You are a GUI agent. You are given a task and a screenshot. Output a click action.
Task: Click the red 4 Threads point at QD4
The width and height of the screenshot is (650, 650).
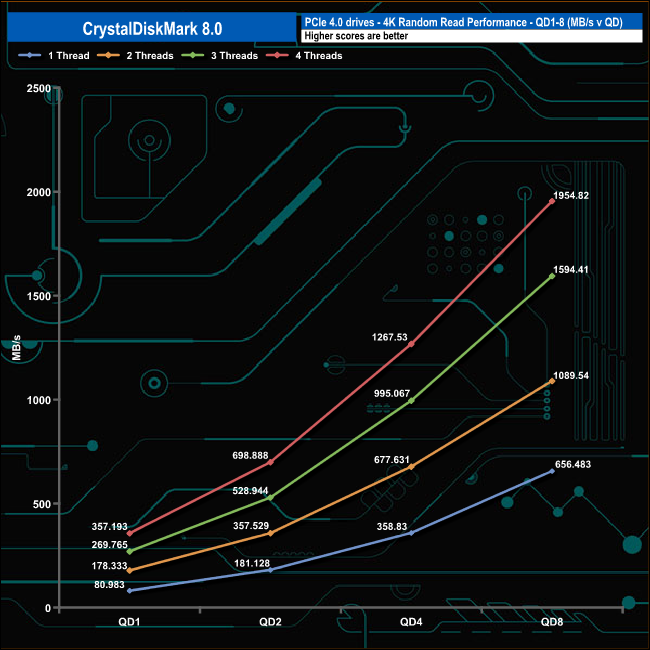pos(411,344)
